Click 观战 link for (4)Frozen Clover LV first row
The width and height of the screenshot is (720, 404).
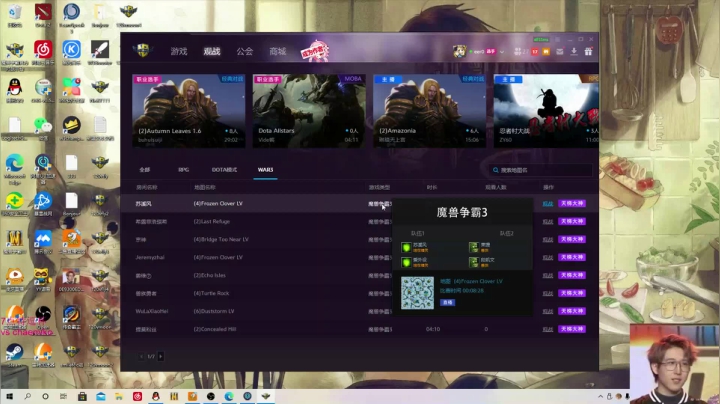(547, 203)
